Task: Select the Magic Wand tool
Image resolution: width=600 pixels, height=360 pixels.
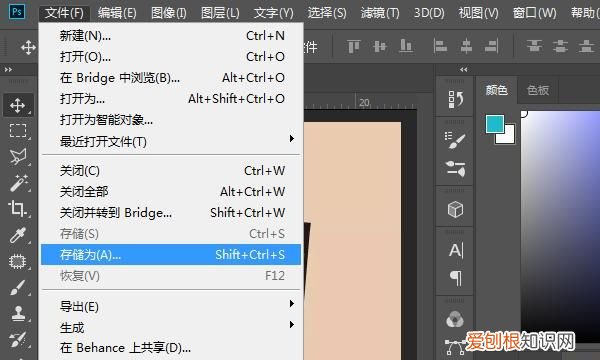Action: (18, 182)
